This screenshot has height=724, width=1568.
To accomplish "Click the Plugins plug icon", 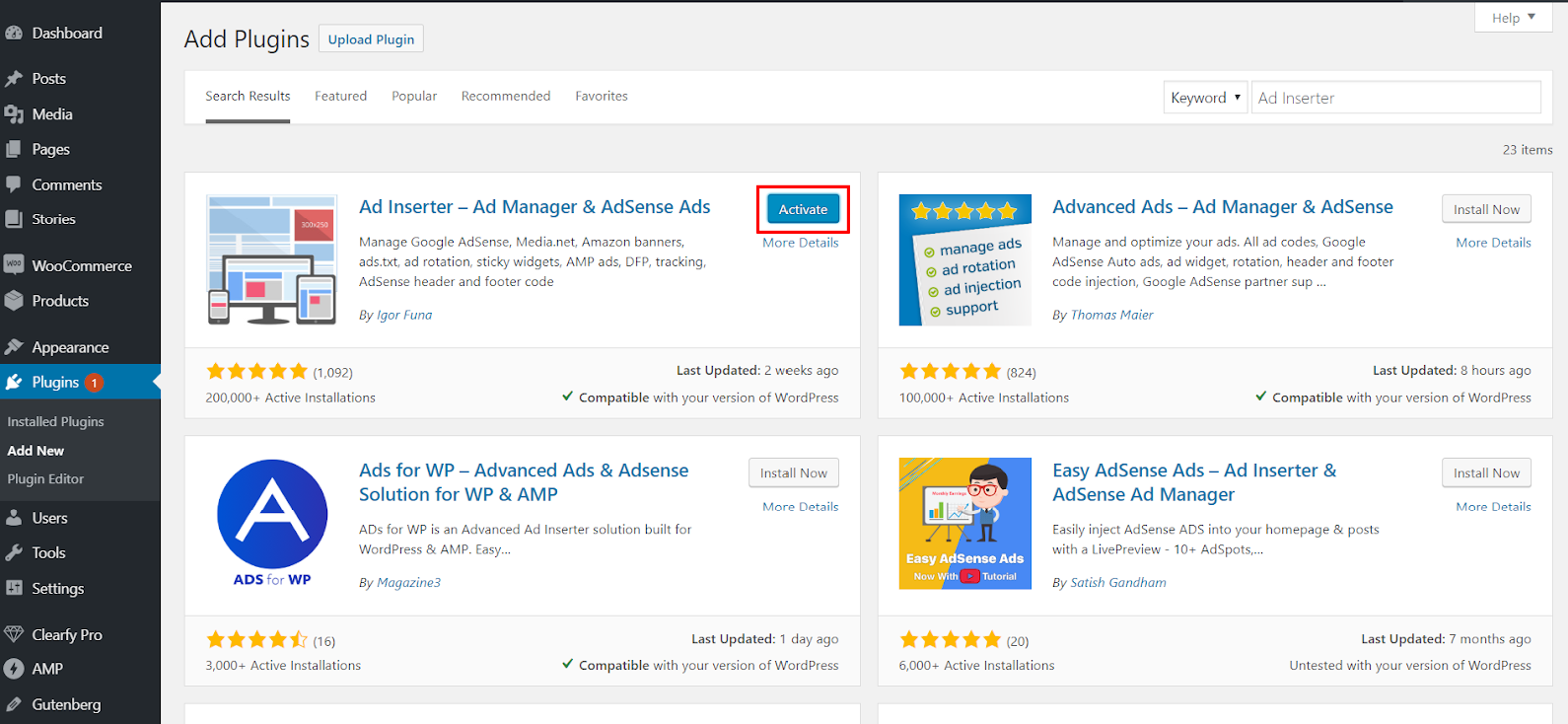I will pyautogui.click(x=14, y=382).
